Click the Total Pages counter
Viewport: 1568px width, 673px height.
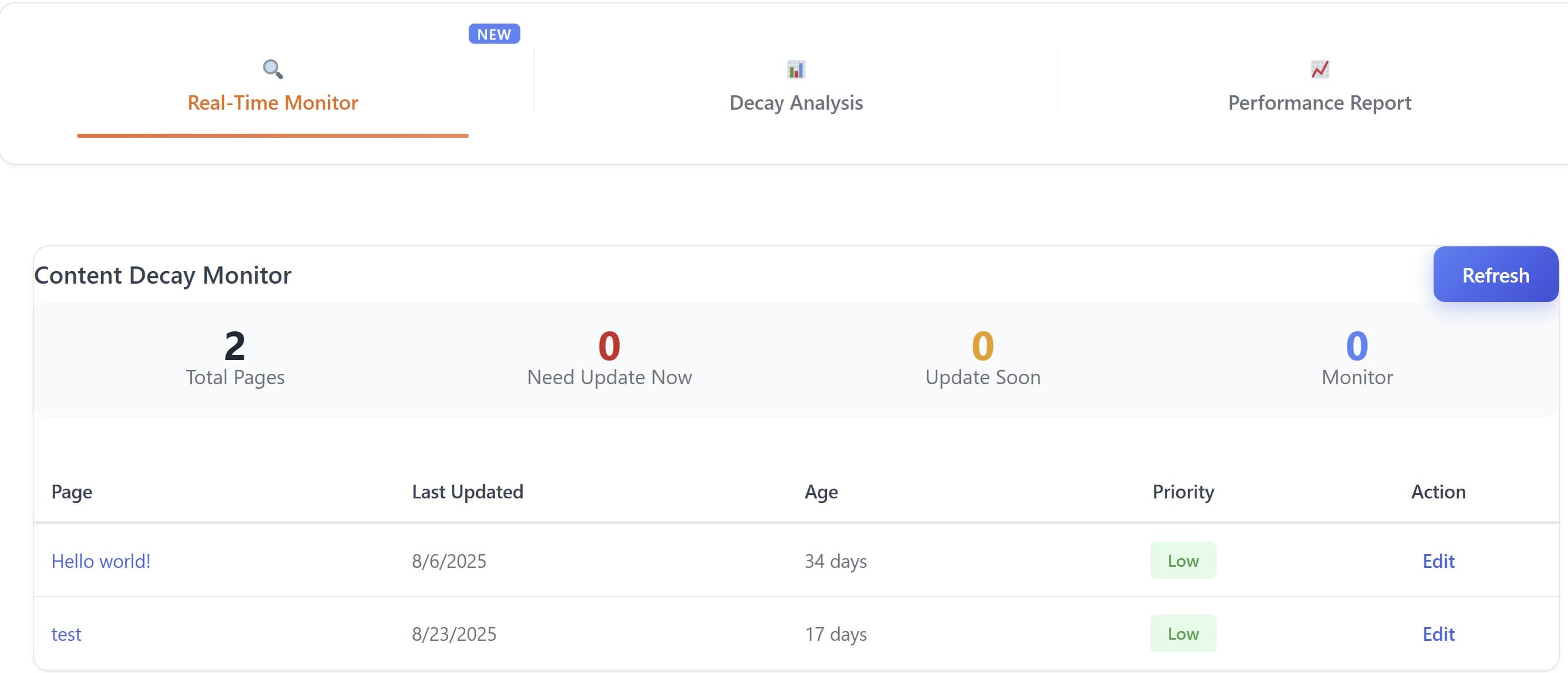(234, 358)
